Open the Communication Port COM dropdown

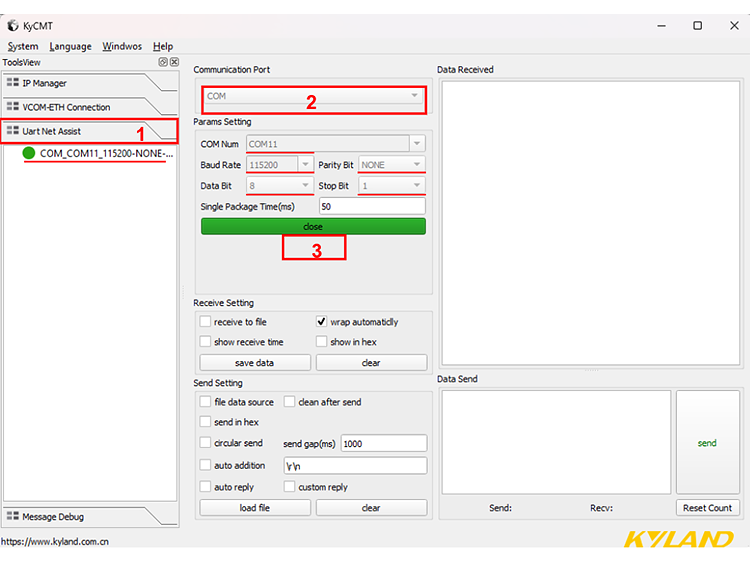click(314, 96)
